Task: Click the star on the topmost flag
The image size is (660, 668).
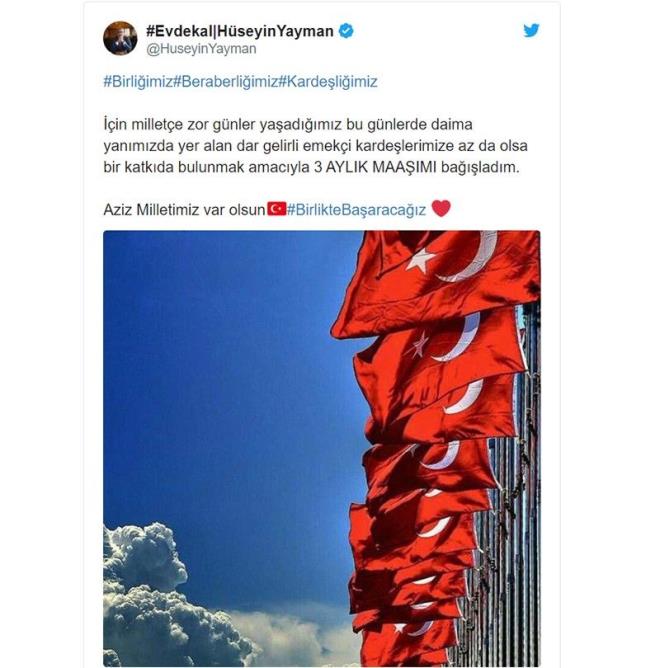Action: pyautogui.click(x=420, y=260)
